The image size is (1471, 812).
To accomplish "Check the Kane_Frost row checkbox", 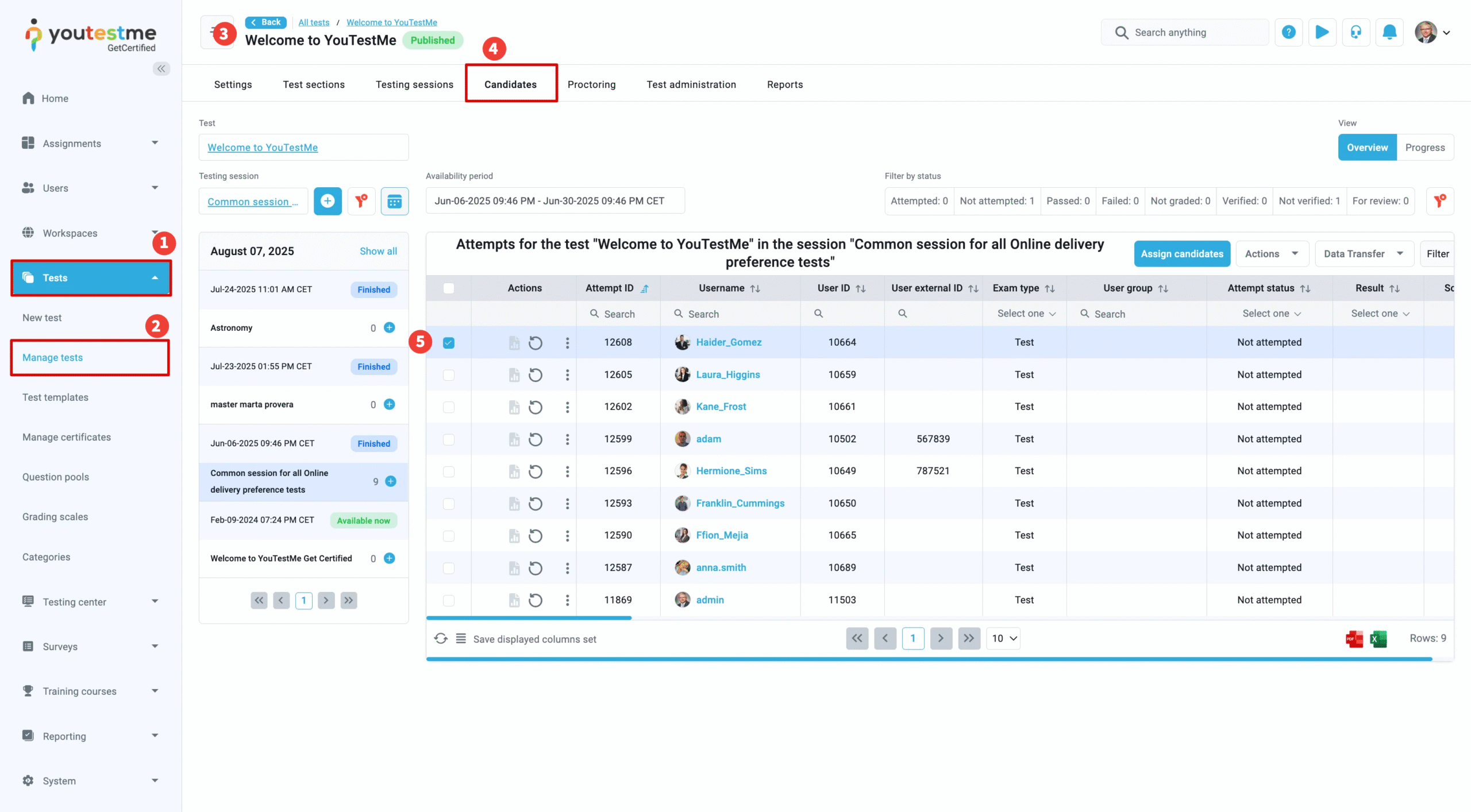I will tap(449, 407).
